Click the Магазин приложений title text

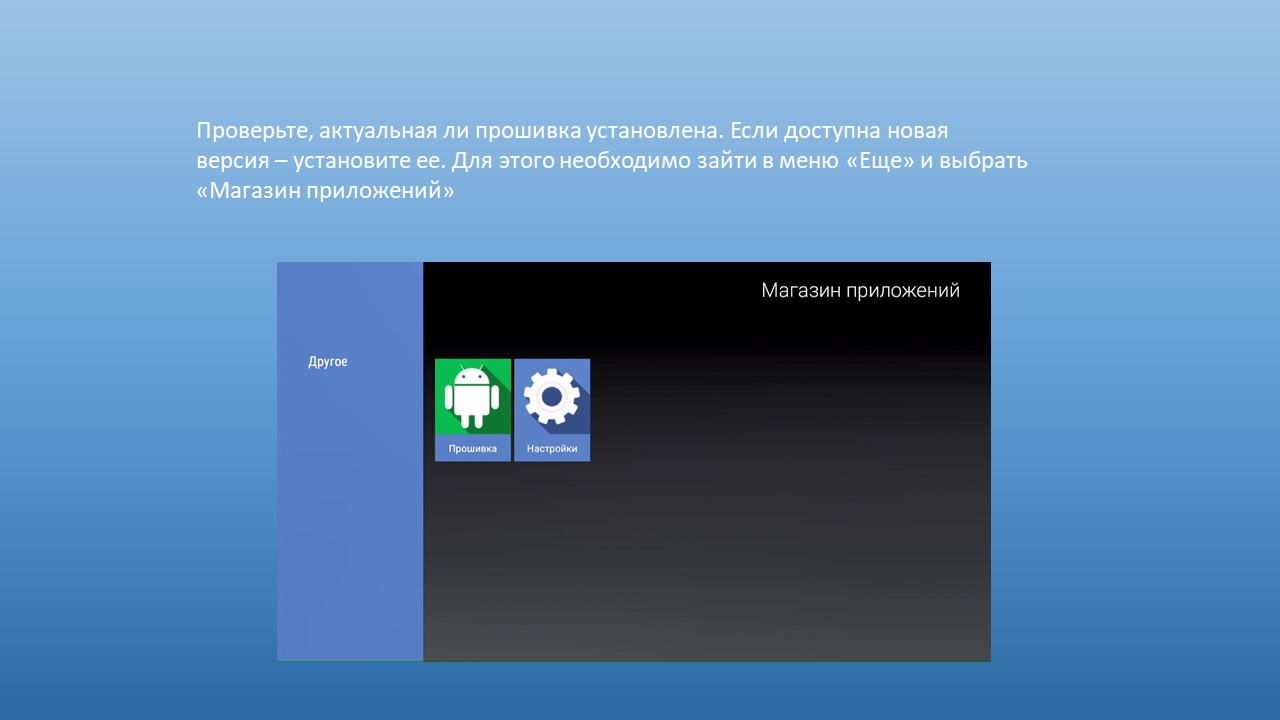tap(860, 291)
